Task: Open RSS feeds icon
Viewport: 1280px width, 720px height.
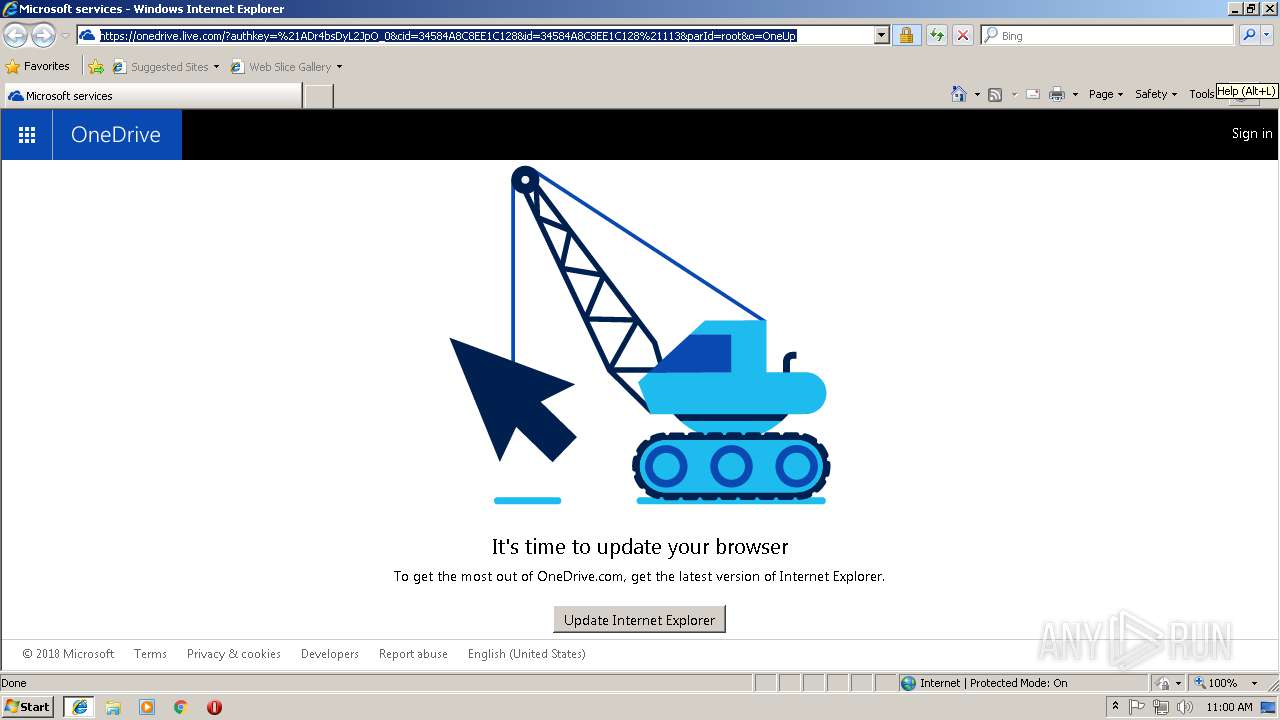Action: [995, 94]
